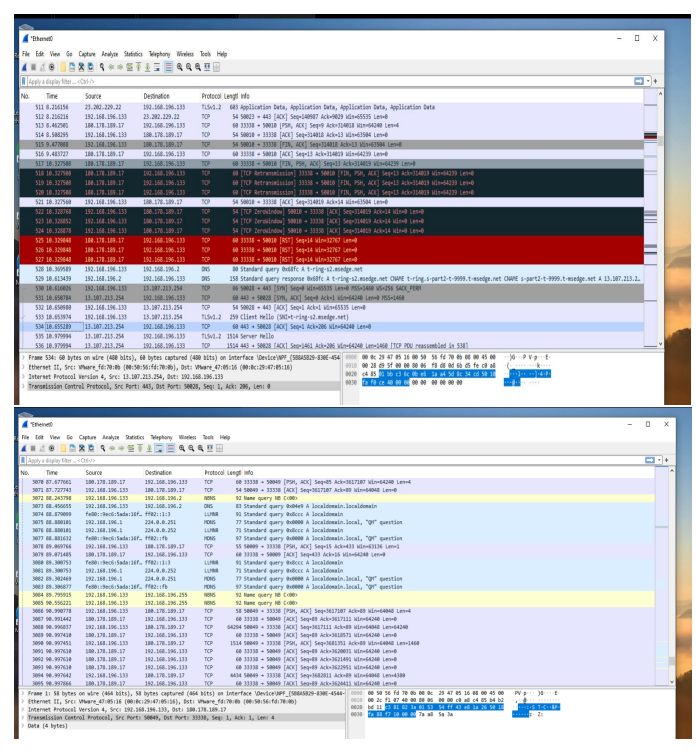The image size is (696, 752).
Task: Expand Ethernet II row in top window
Action: (23, 367)
